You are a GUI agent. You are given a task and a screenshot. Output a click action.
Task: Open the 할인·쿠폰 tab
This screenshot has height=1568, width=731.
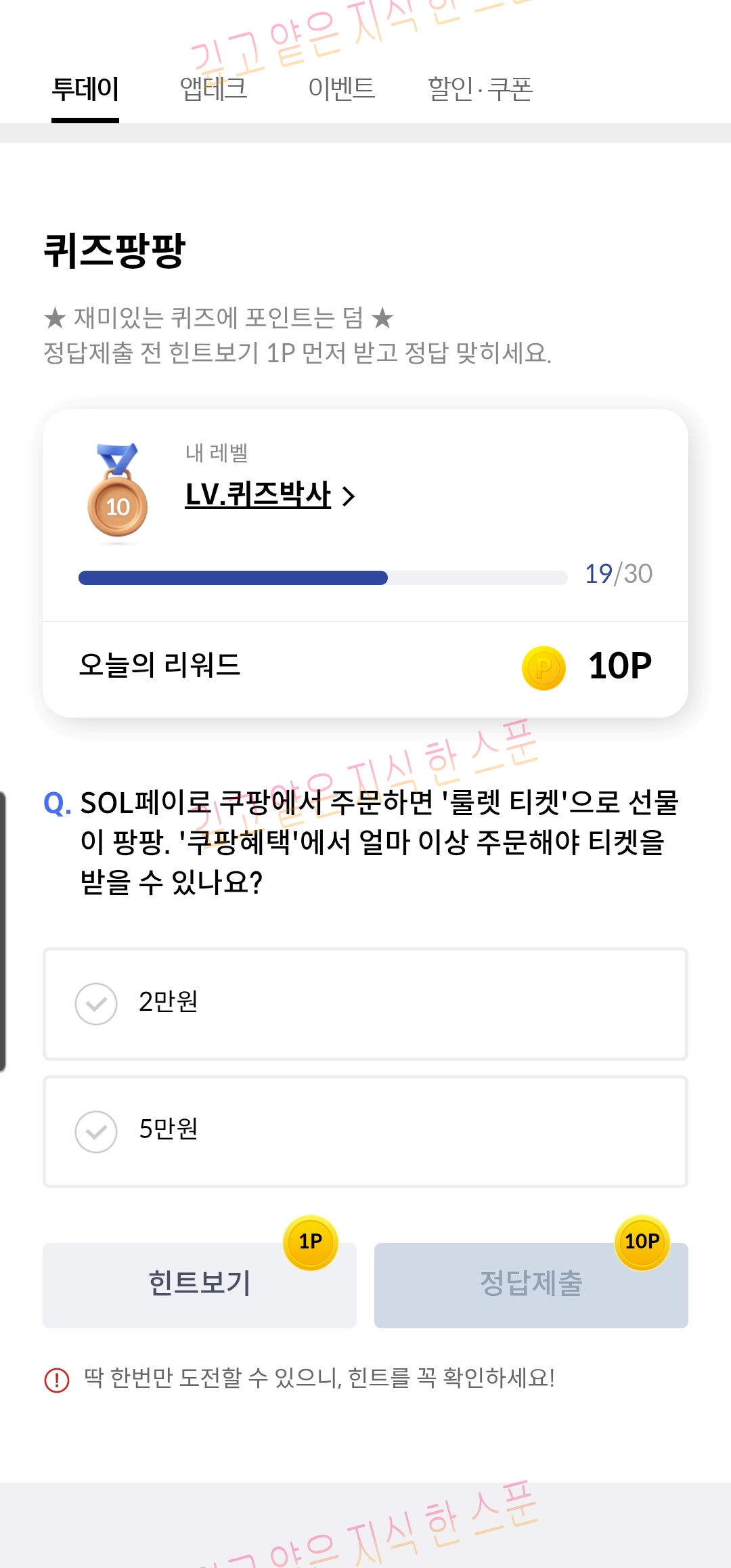[481, 89]
